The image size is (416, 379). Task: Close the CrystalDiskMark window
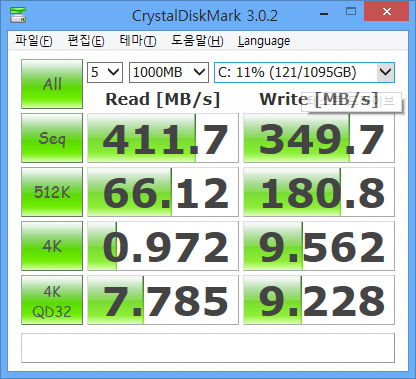click(387, 12)
